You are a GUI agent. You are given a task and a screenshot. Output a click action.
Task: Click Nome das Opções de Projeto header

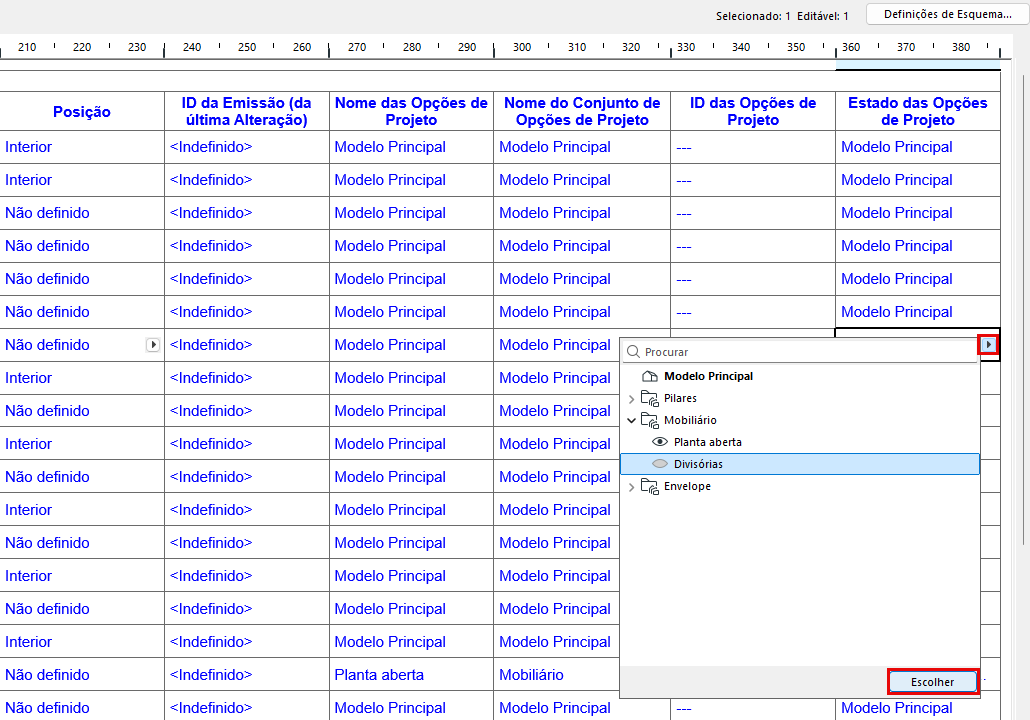pyautogui.click(x=411, y=112)
